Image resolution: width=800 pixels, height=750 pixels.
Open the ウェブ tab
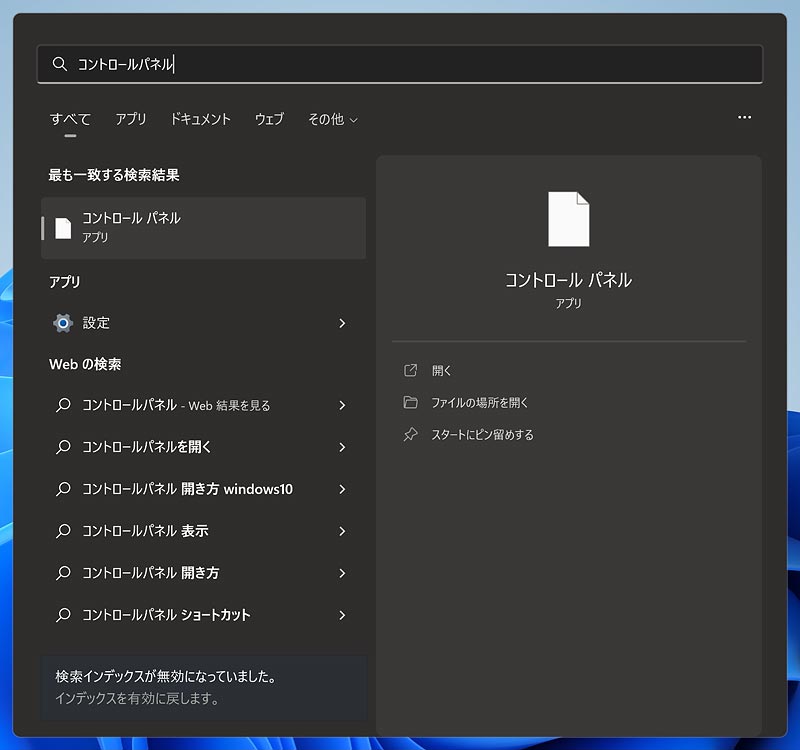pyautogui.click(x=269, y=119)
